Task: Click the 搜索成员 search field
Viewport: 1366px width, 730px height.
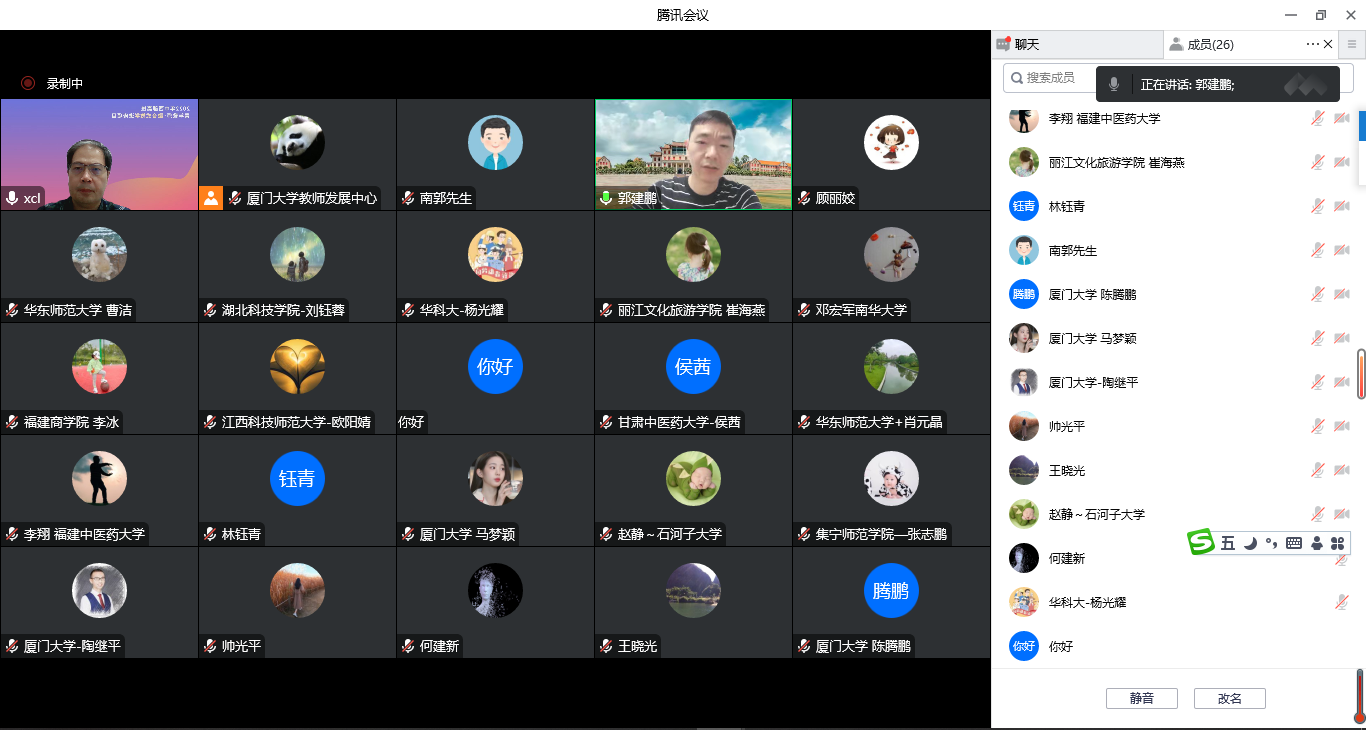Action: [x=1052, y=77]
